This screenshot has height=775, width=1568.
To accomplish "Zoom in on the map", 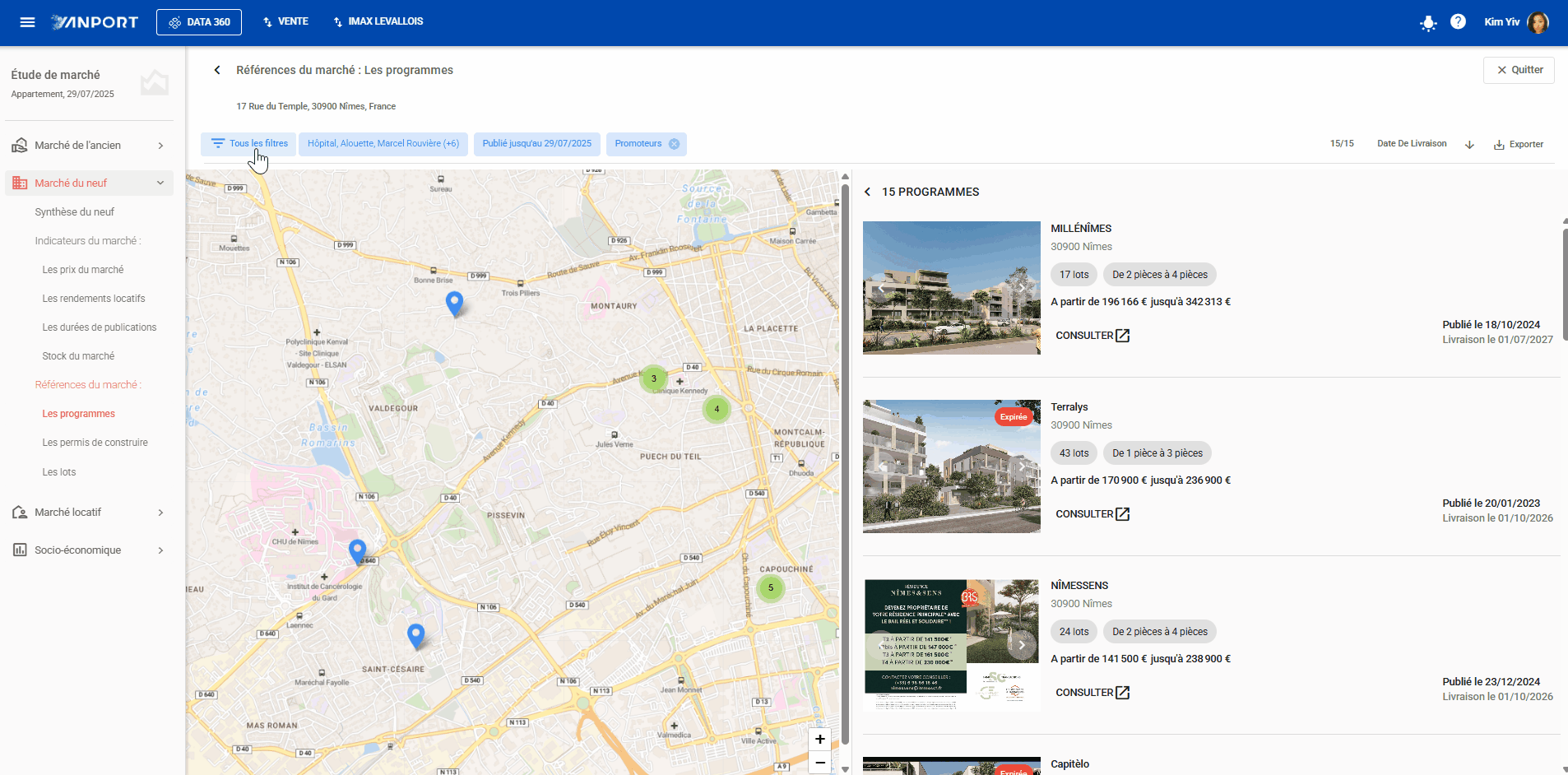I will 819,740.
